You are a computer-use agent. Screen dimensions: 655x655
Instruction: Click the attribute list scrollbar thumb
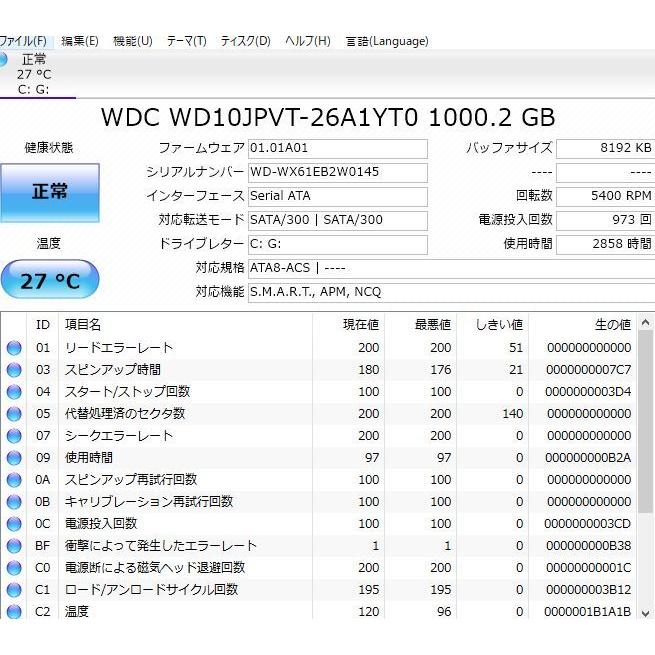point(645,422)
